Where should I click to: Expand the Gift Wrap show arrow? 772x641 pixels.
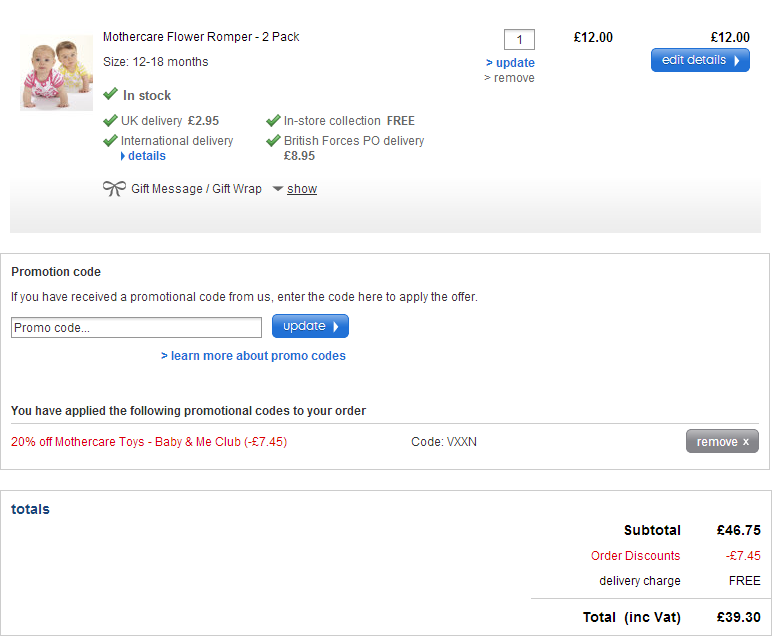278,189
